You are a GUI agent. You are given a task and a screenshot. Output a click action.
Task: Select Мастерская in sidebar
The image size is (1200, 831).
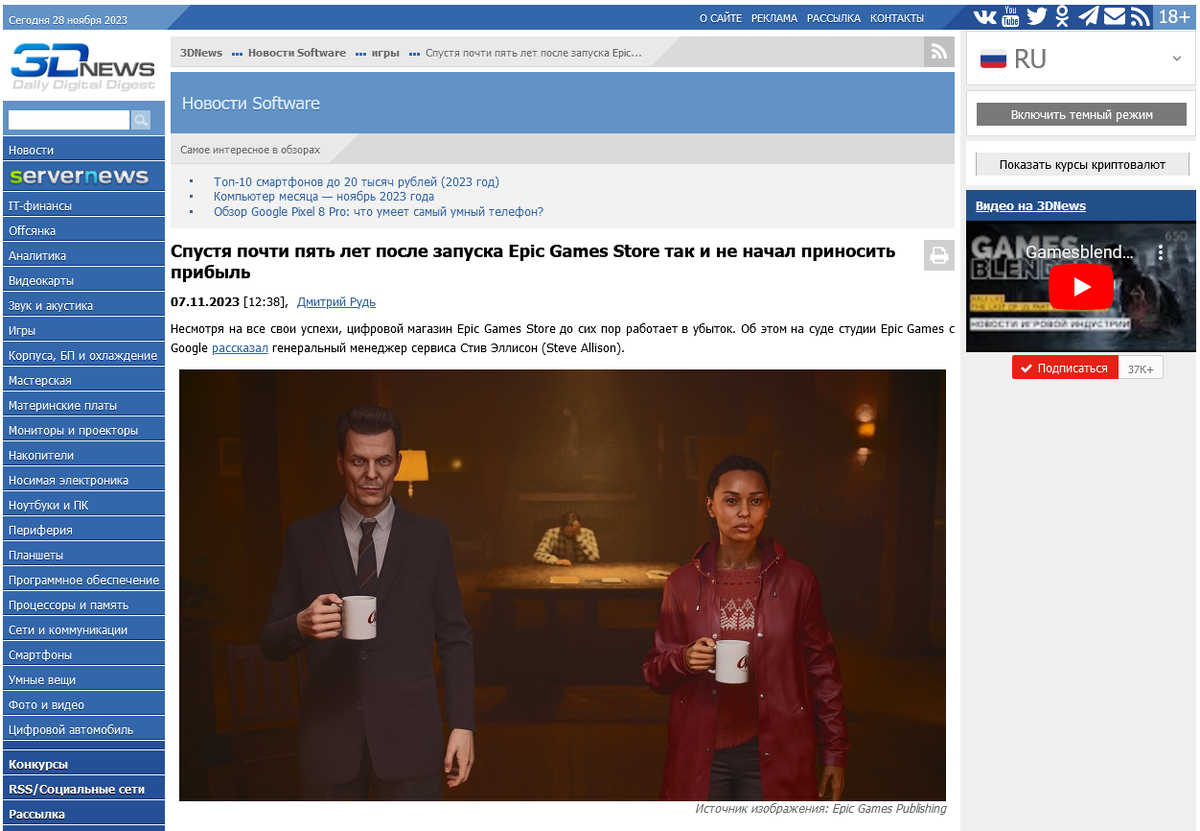click(x=83, y=380)
